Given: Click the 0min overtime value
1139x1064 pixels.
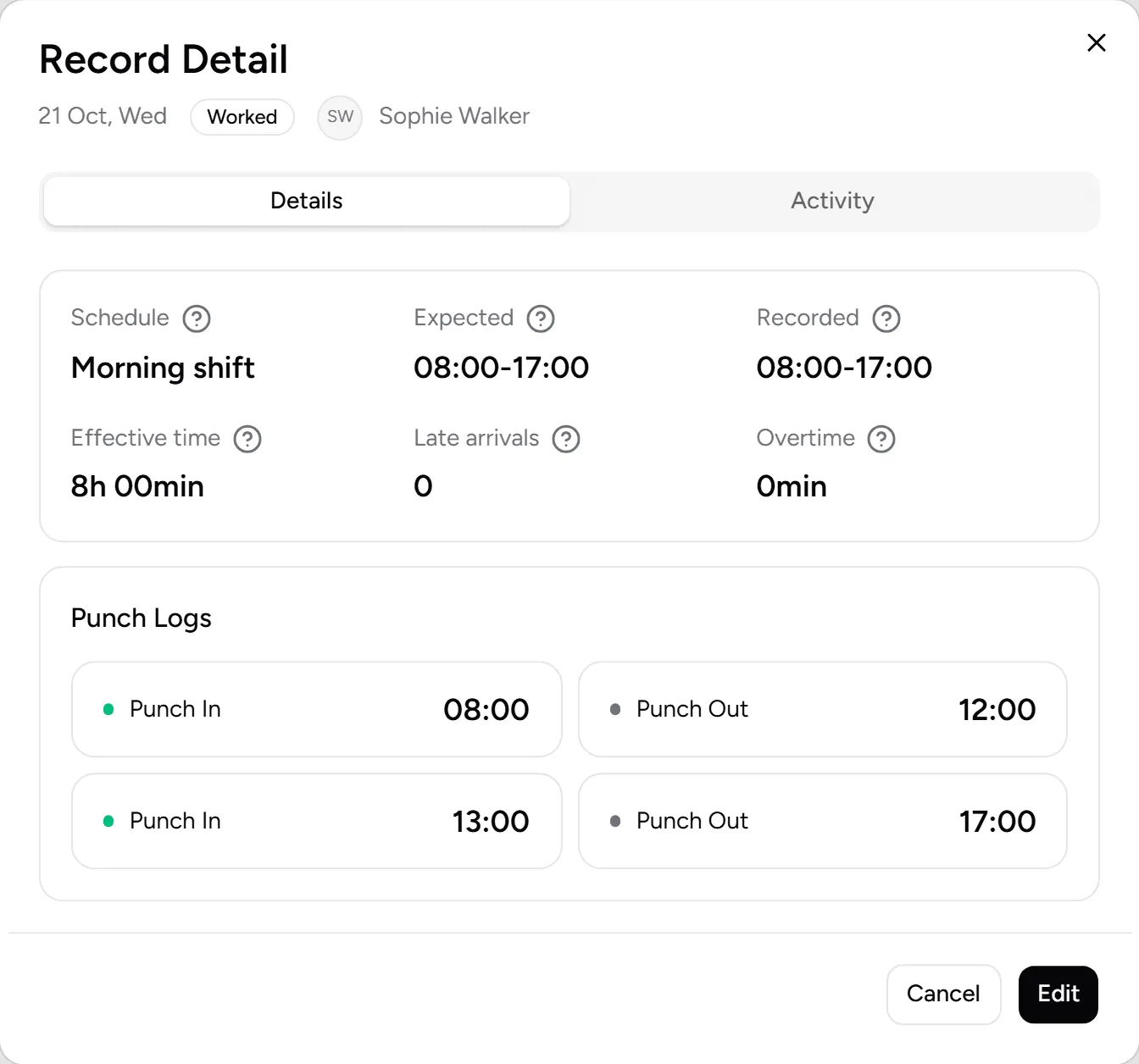Looking at the screenshot, I should click(x=792, y=486).
